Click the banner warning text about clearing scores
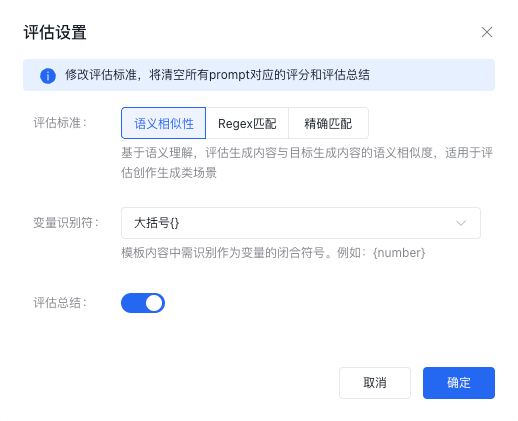Image resolution: width=518 pixels, height=421 pixels. (x=217, y=75)
